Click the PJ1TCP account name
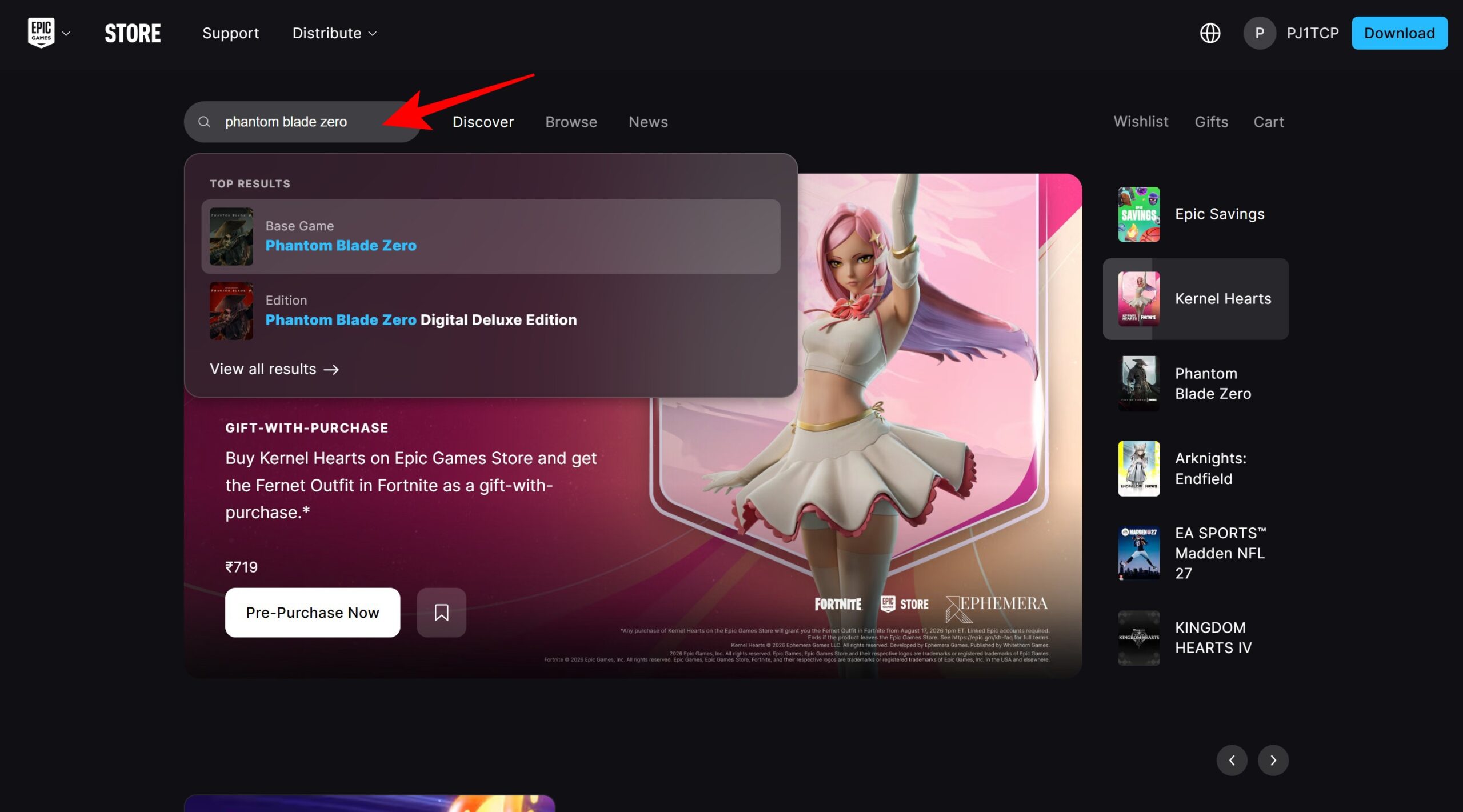This screenshot has width=1463, height=812. coord(1313,33)
